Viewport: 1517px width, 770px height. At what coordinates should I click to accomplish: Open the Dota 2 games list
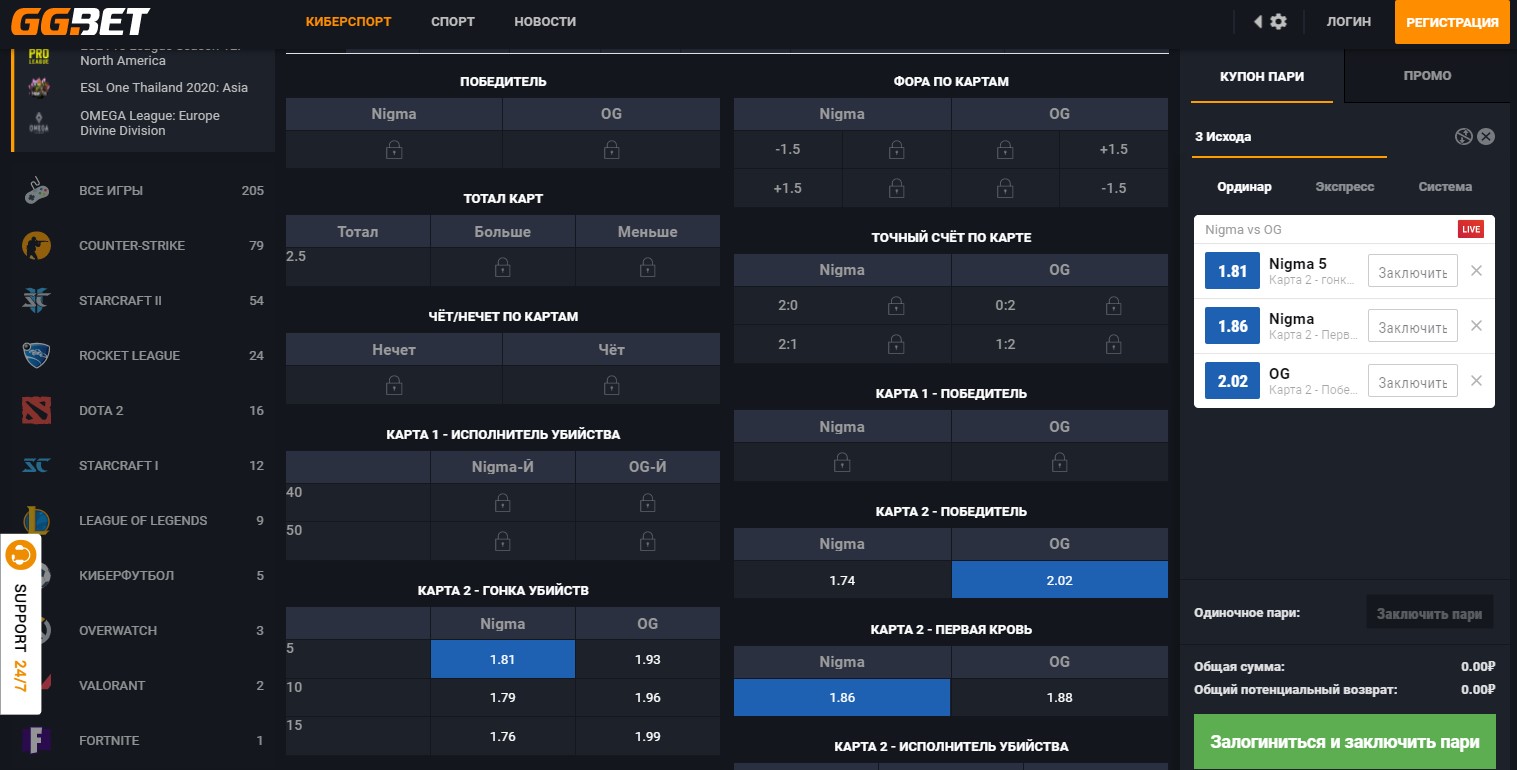click(143, 410)
